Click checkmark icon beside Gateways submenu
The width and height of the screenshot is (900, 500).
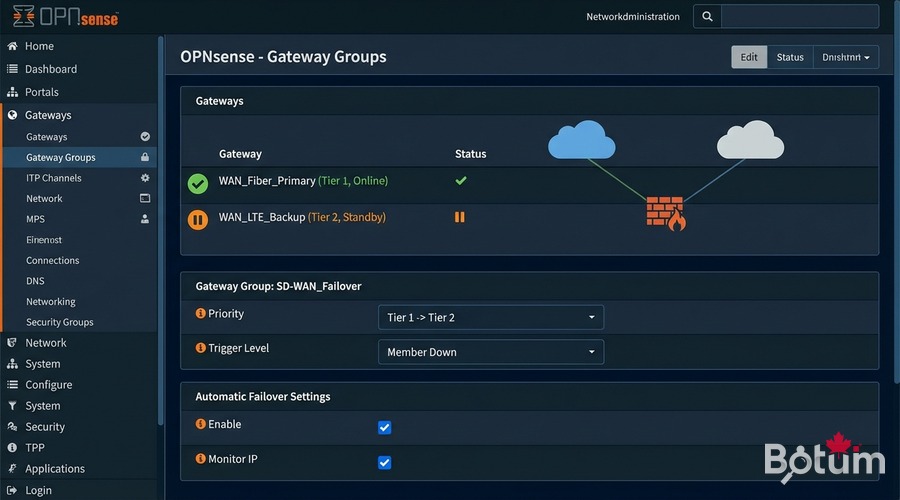[145, 137]
